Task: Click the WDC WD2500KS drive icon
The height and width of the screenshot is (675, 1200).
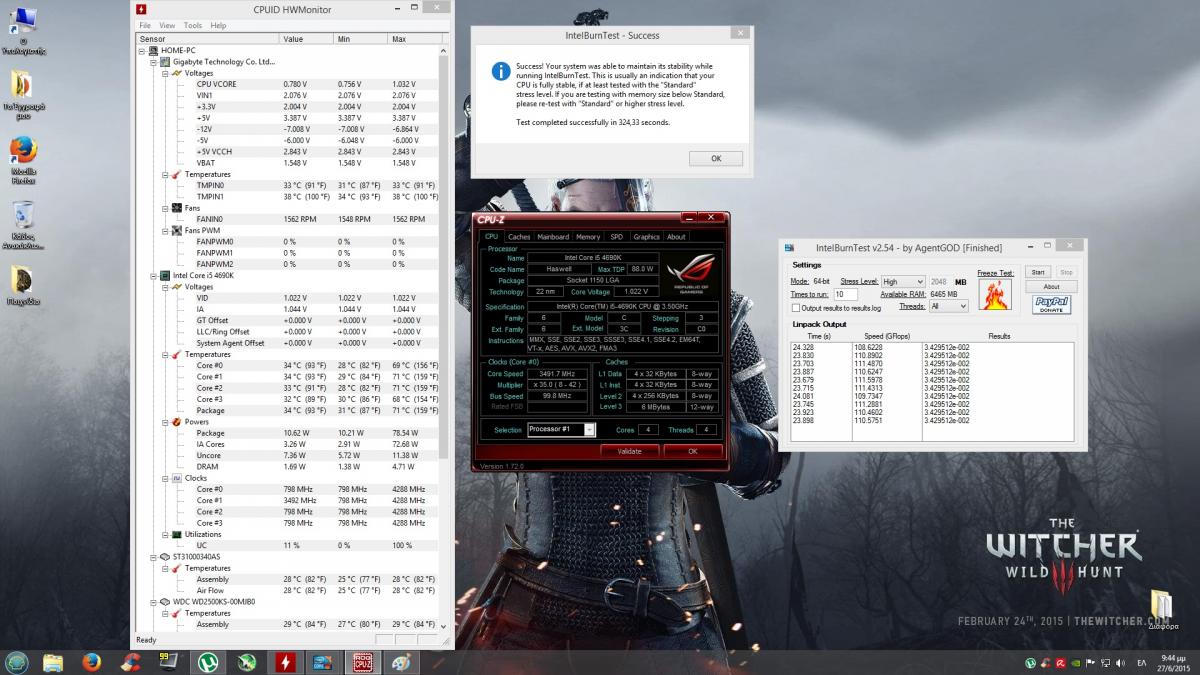Action: pyautogui.click(x=164, y=602)
